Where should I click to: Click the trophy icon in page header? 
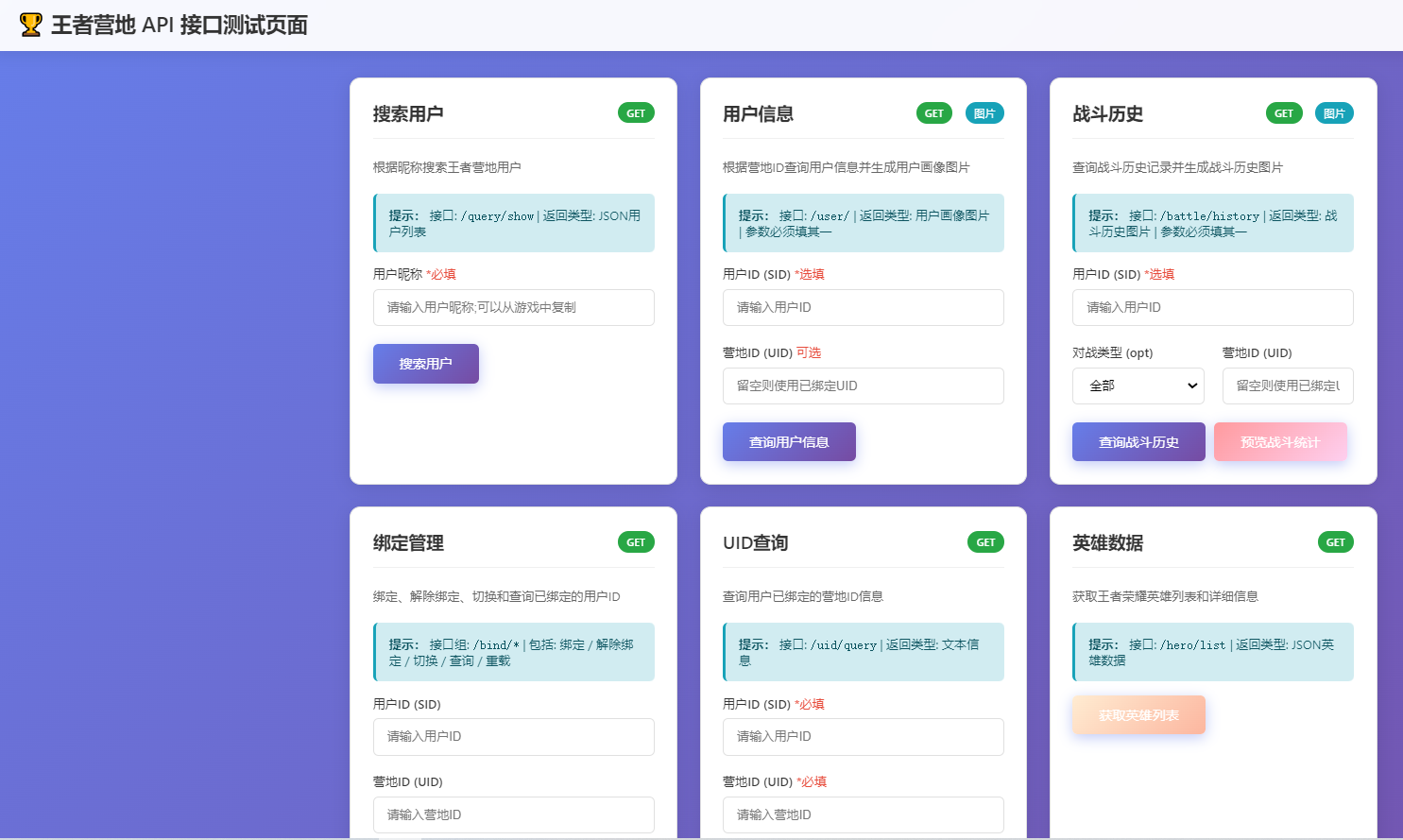pyautogui.click(x=30, y=25)
